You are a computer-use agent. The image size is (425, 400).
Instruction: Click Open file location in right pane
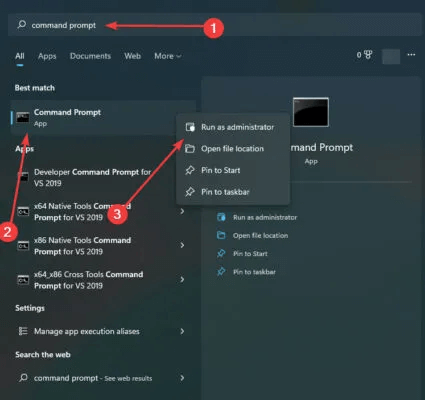(x=260, y=236)
